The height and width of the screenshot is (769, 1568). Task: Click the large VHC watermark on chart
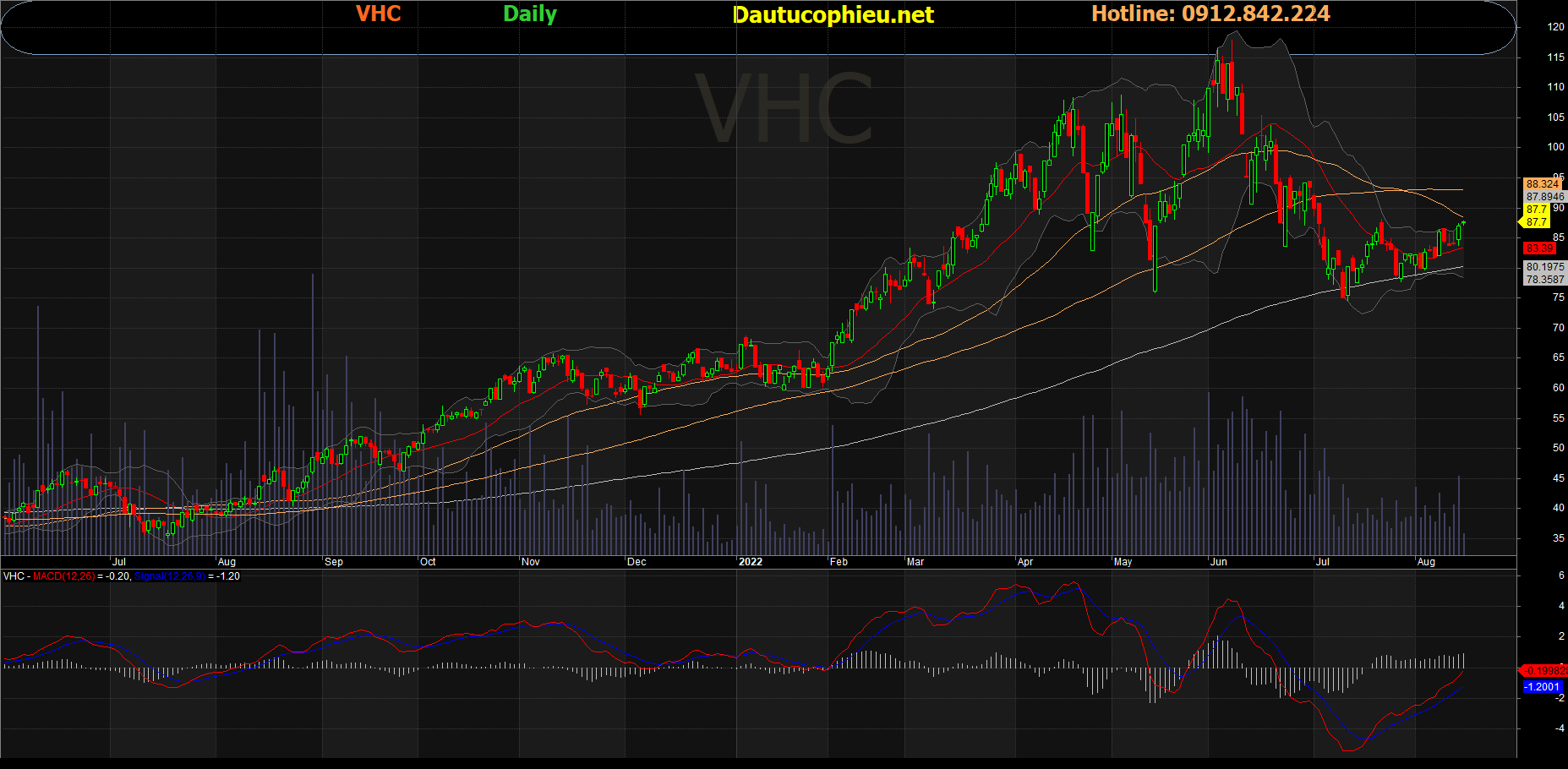(784, 110)
